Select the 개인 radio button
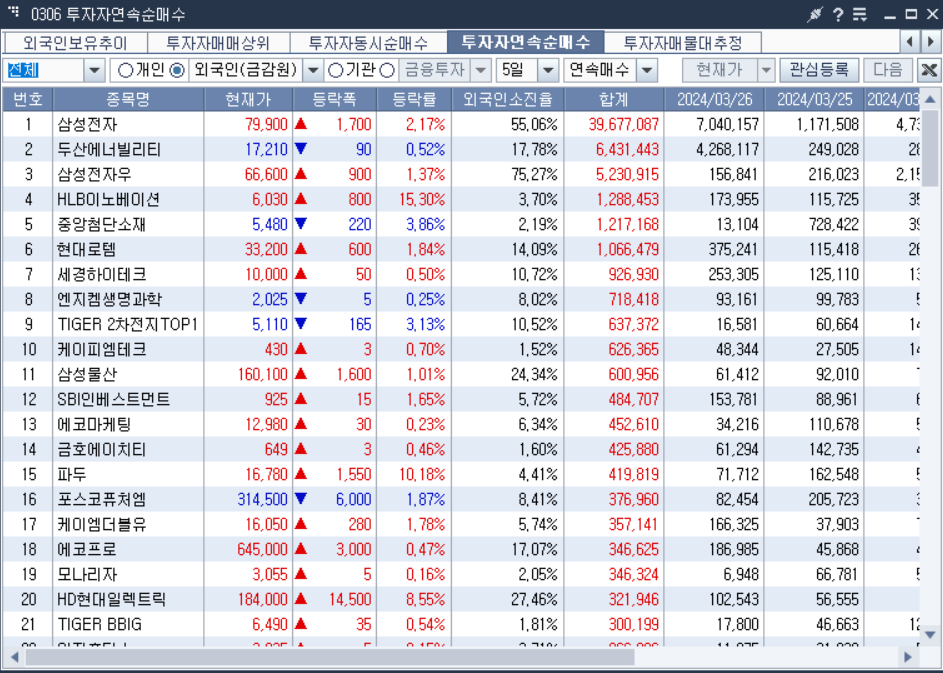Screen dimensions: 943x673 coord(125,70)
